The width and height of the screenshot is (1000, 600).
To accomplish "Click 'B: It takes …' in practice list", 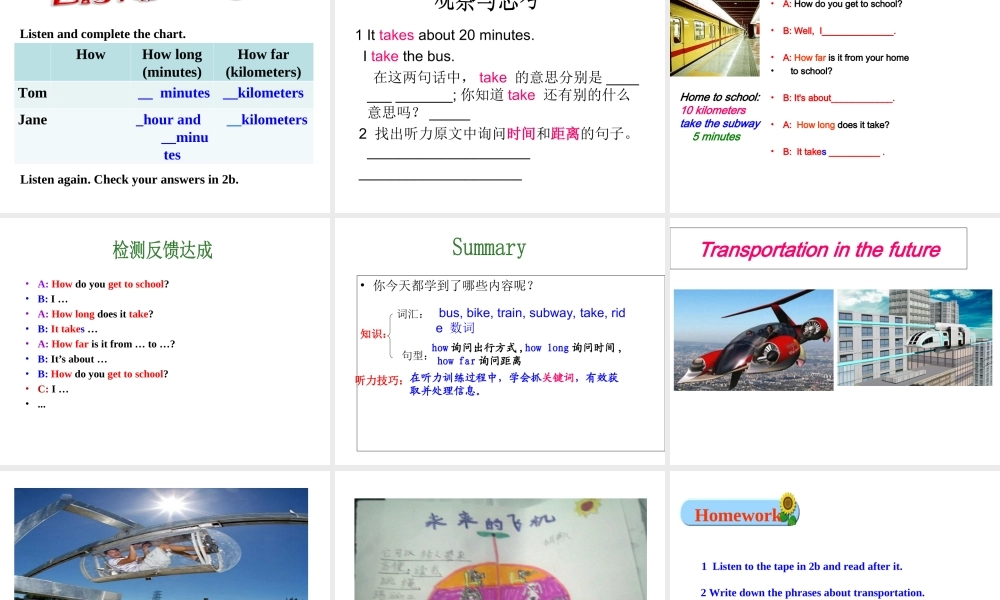I will [x=68, y=329].
